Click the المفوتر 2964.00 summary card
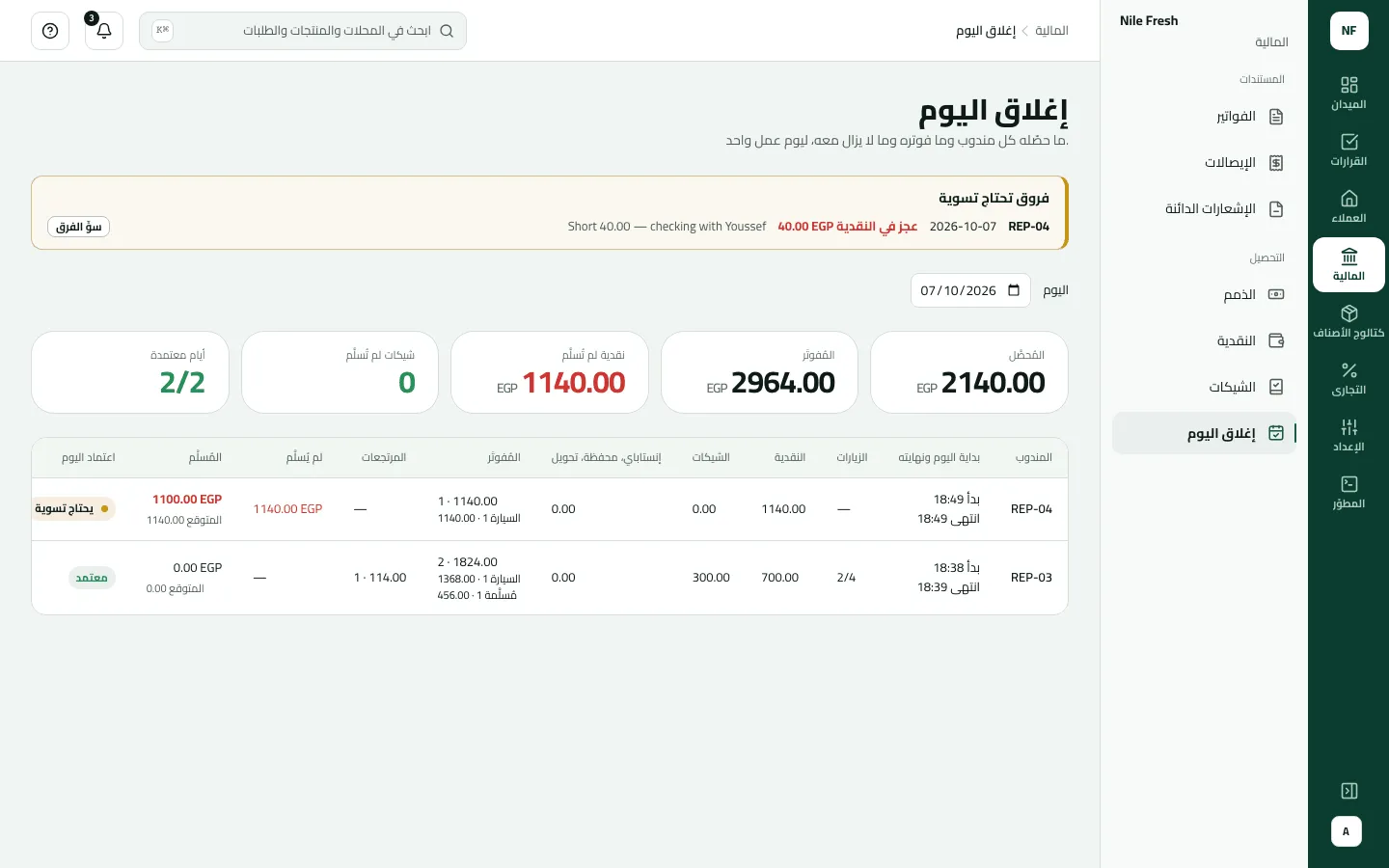The image size is (1389, 868). point(759,372)
